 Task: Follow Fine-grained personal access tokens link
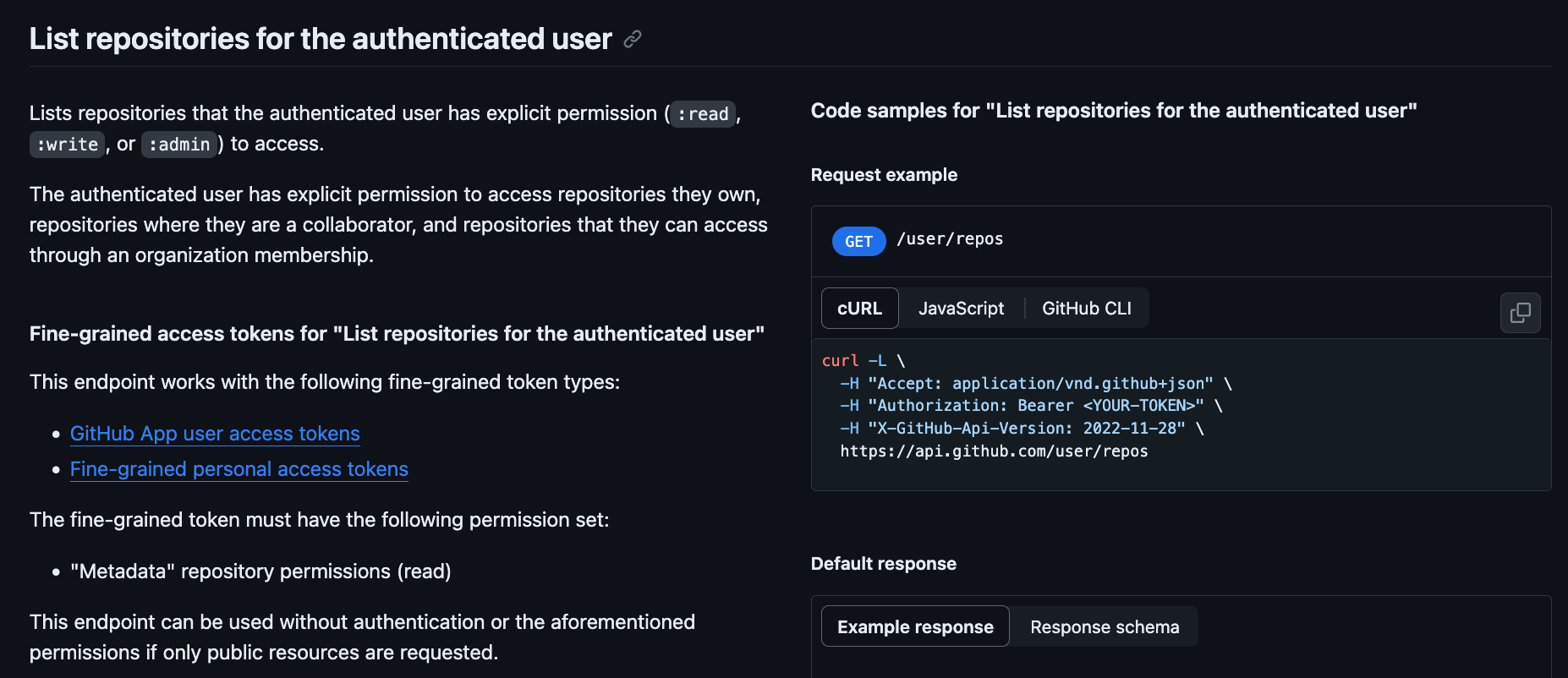click(x=238, y=469)
